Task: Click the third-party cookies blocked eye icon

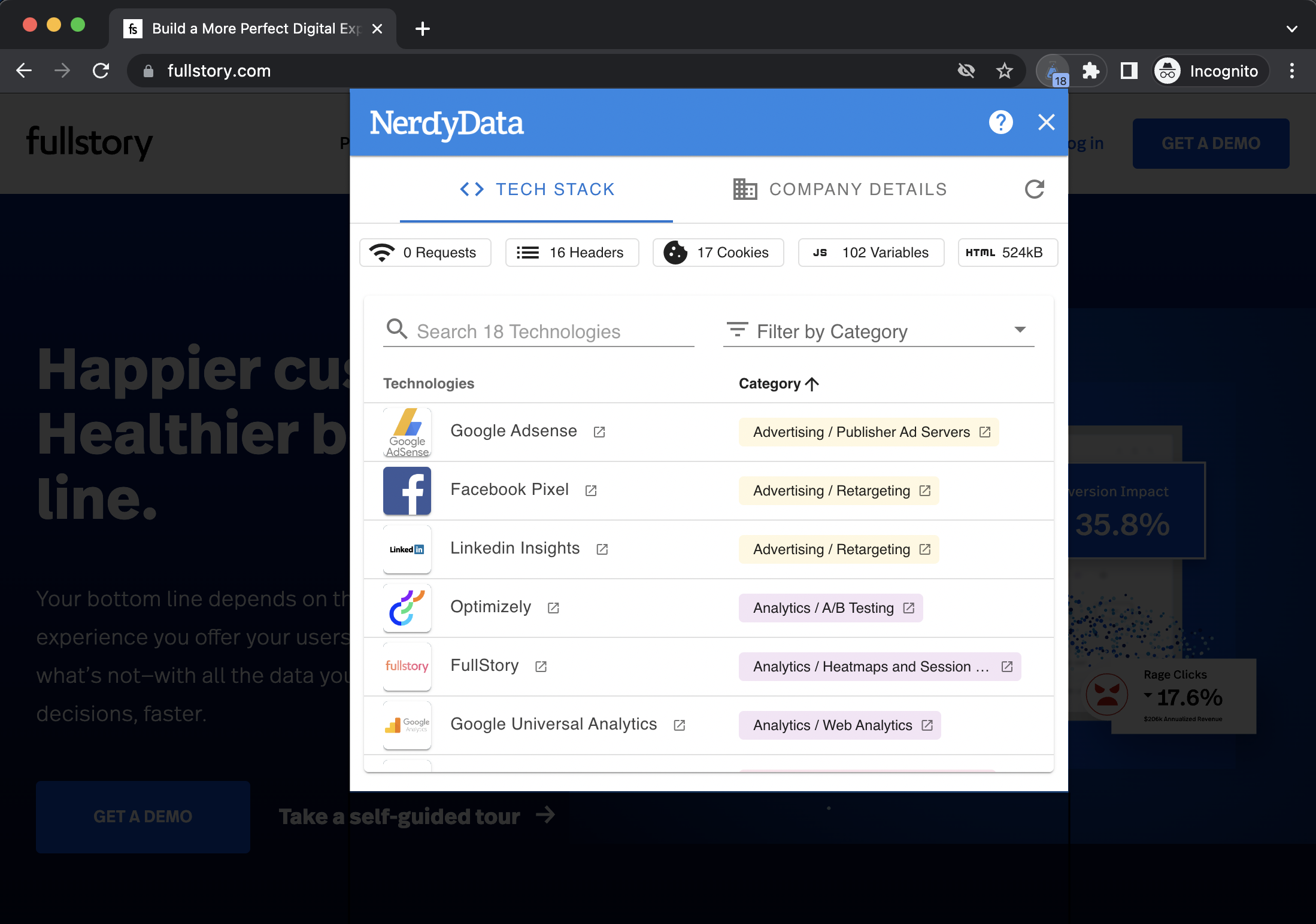Action: (x=966, y=71)
